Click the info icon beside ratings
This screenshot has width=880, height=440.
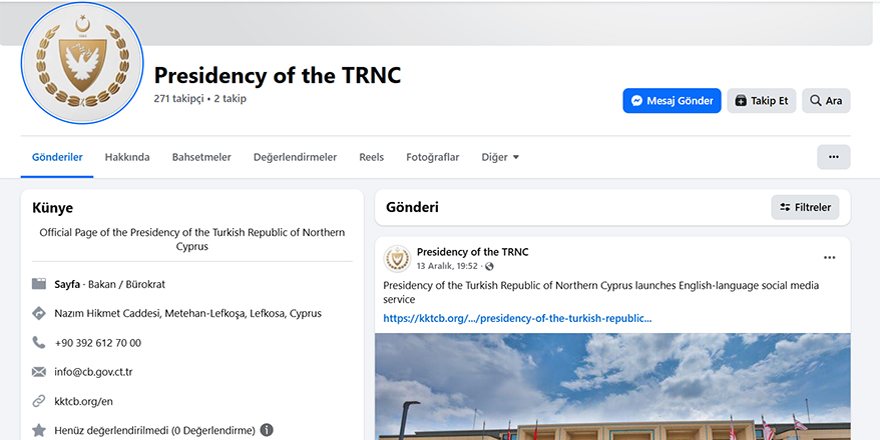pos(267,430)
